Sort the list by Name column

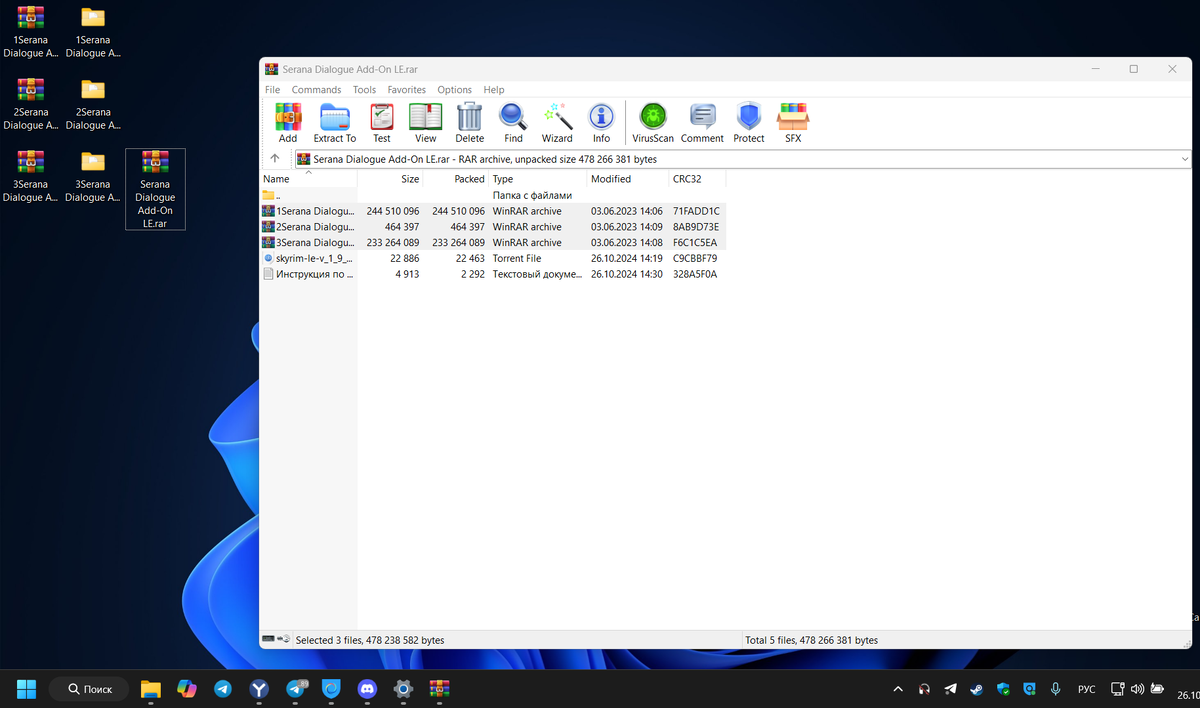coord(307,179)
